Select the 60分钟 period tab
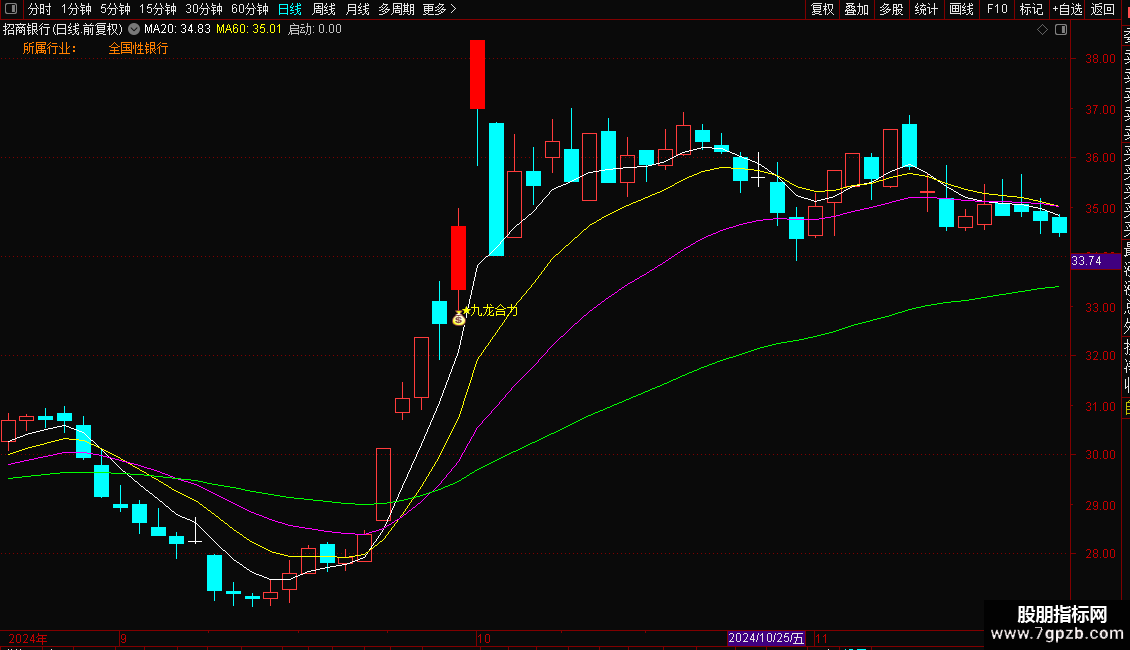 [250, 9]
